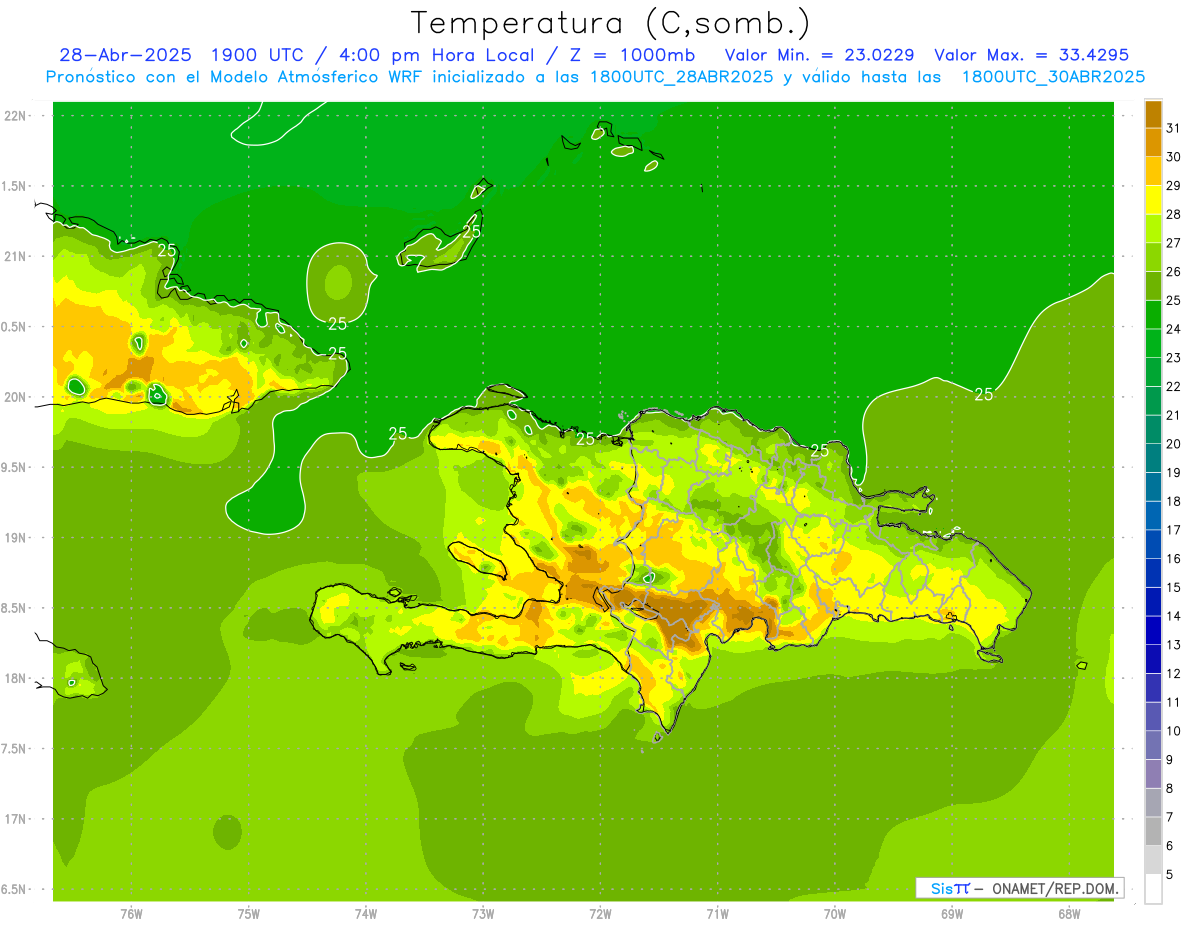The height and width of the screenshot is (927, 1200).
Task: Click the '23' label on the color scale
Action: point(1174,358)
